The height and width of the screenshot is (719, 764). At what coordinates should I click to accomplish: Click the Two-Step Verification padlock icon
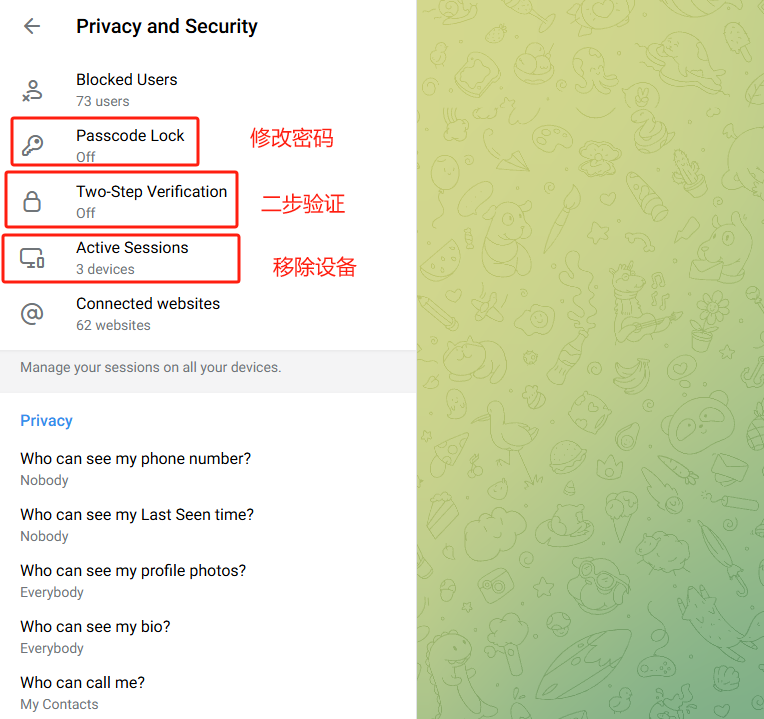32,202
